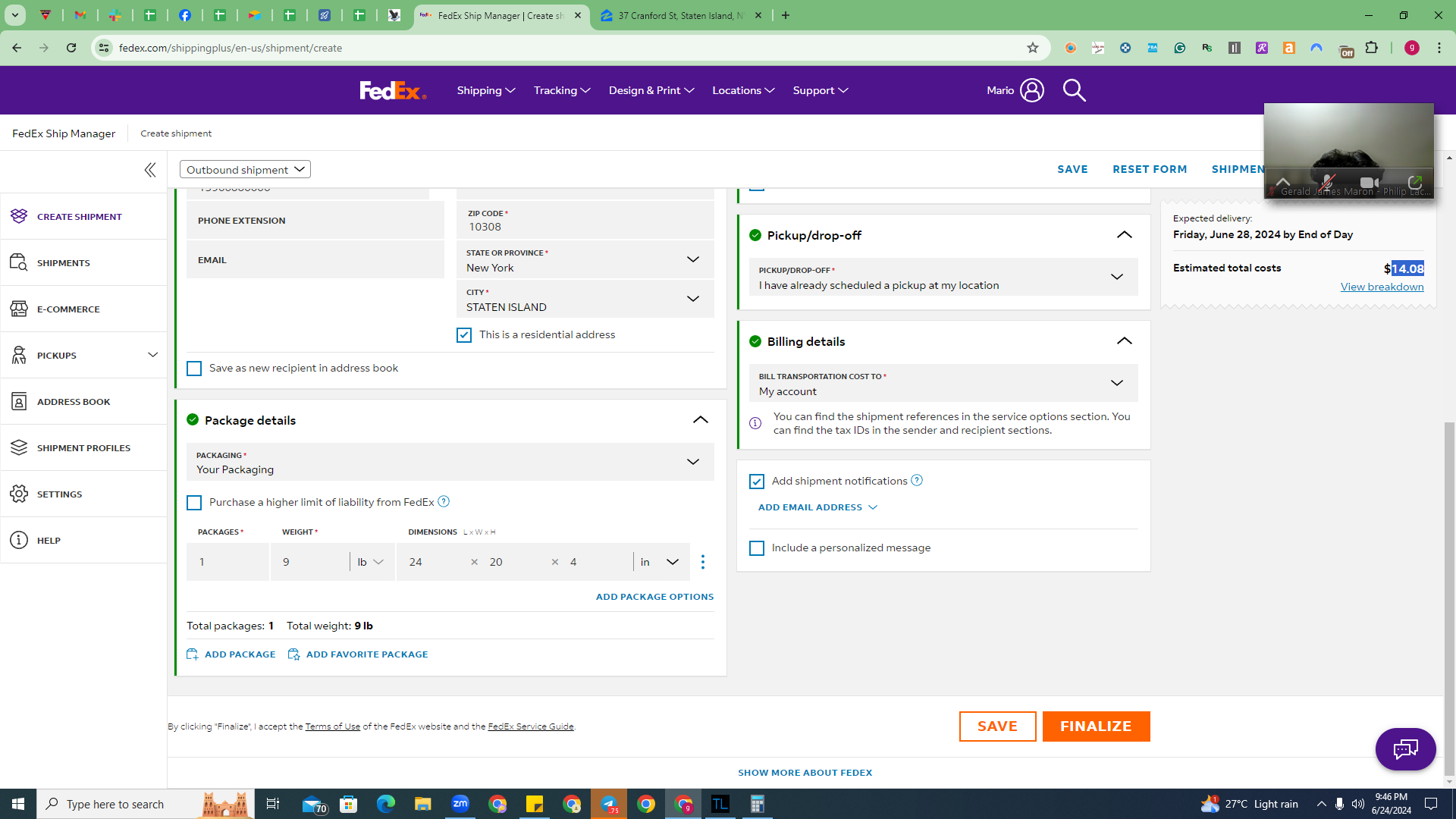Viewport: 1456px width, 819px height.
Task: Open the Pickup/drop-off option dropdown
Action: [x=943, y=277]
